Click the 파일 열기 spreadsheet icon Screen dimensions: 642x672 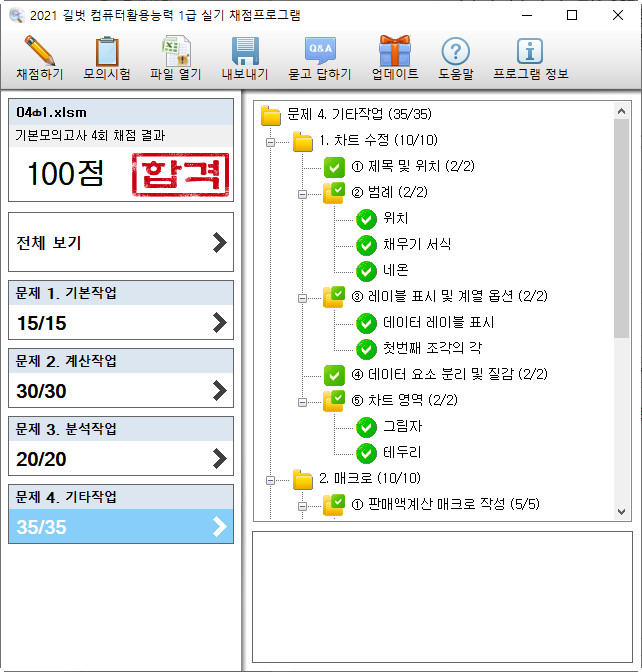[176, 51]
